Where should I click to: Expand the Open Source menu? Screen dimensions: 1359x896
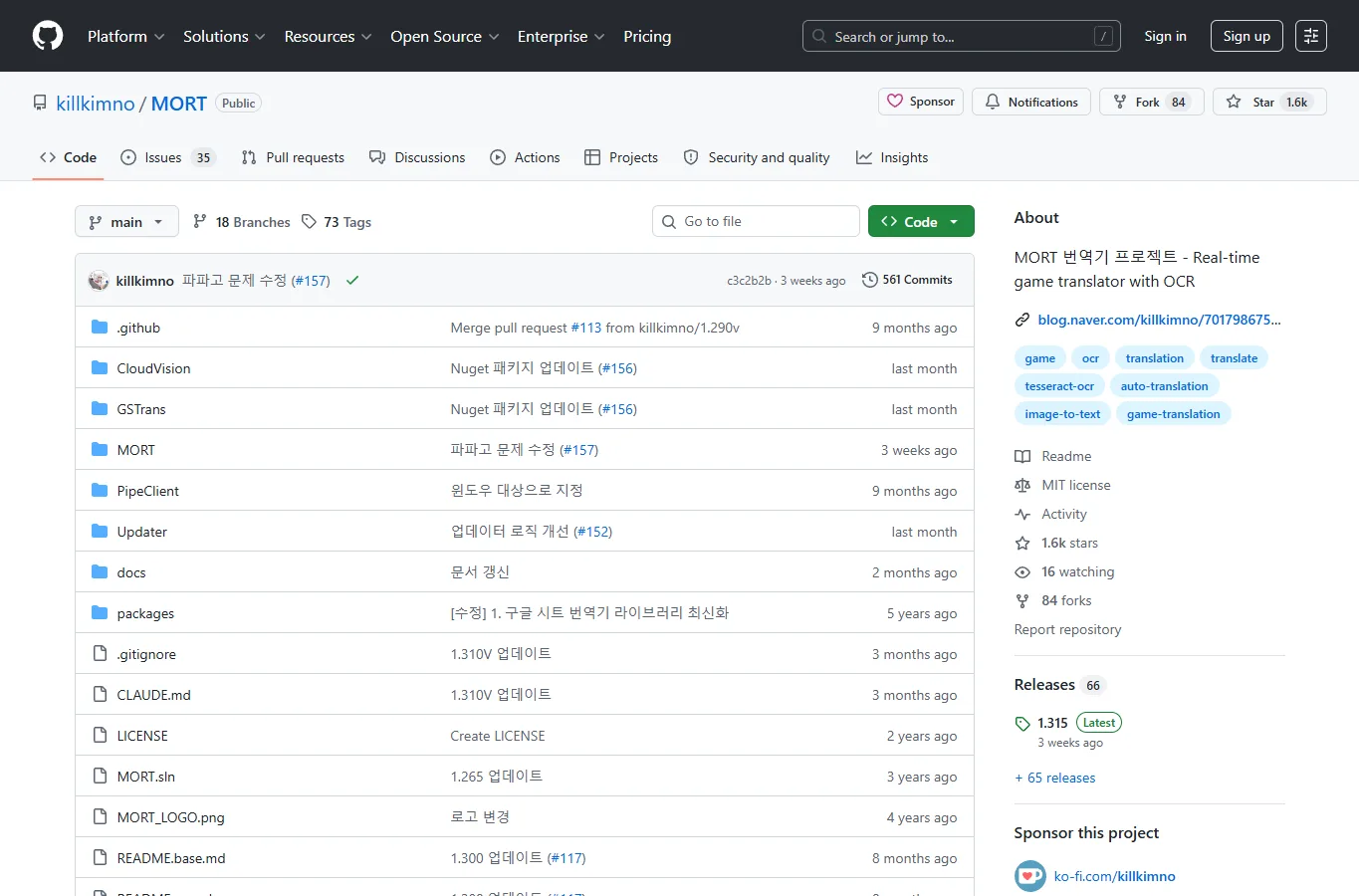click(445, 36)
